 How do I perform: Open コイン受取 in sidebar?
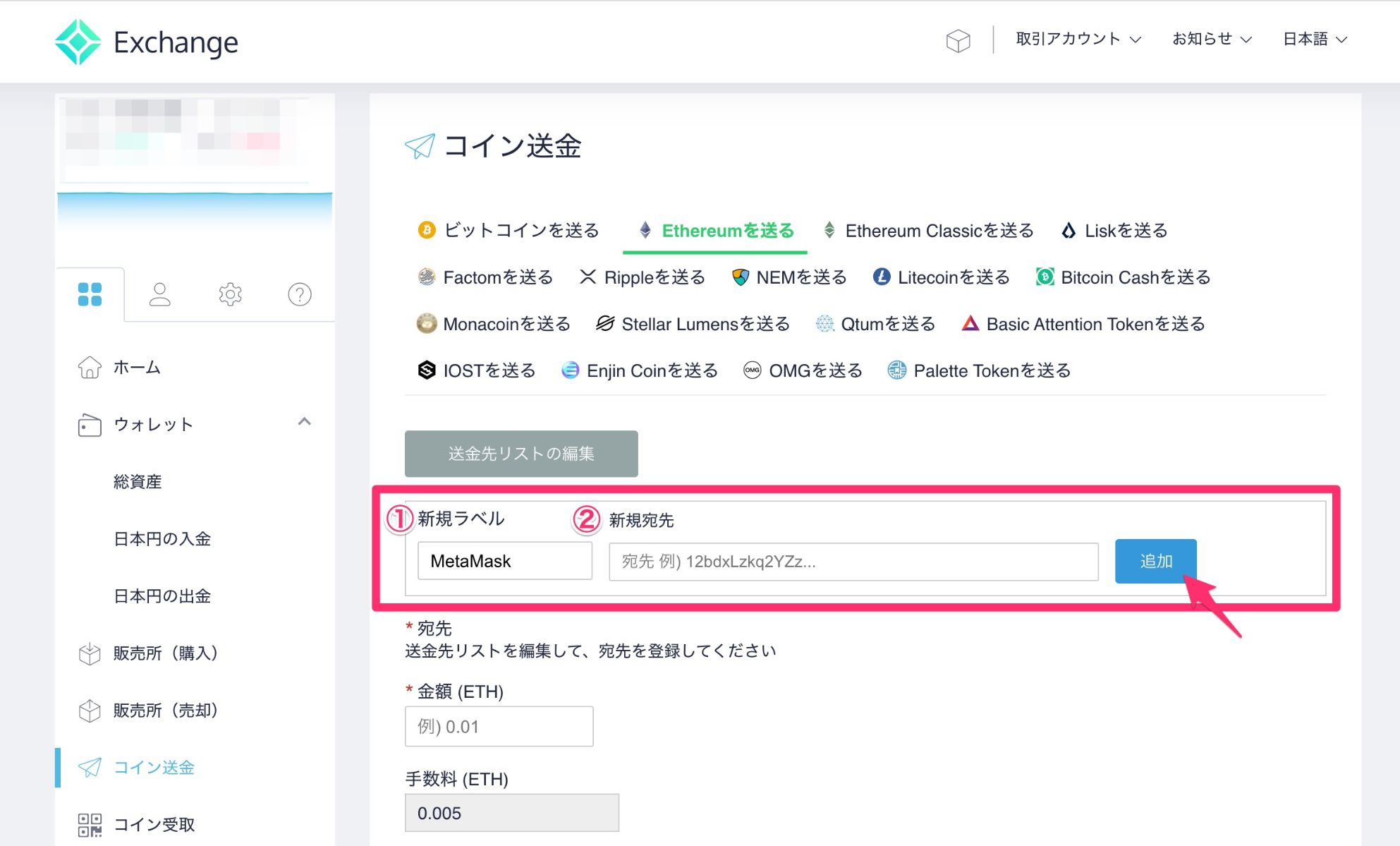(154, 825)
